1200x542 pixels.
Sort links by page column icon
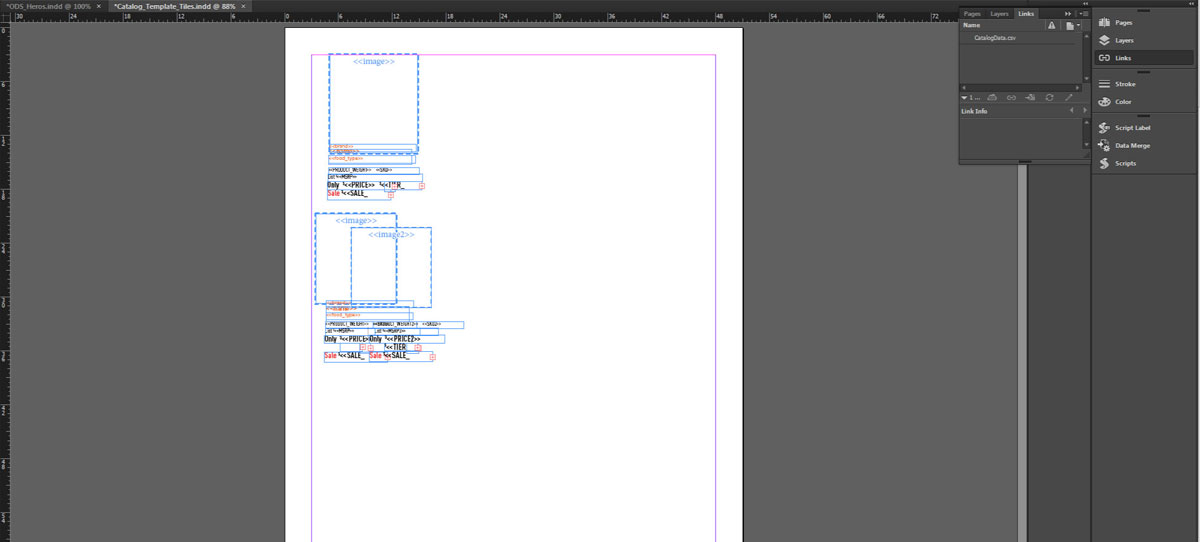pos(1069,25)
